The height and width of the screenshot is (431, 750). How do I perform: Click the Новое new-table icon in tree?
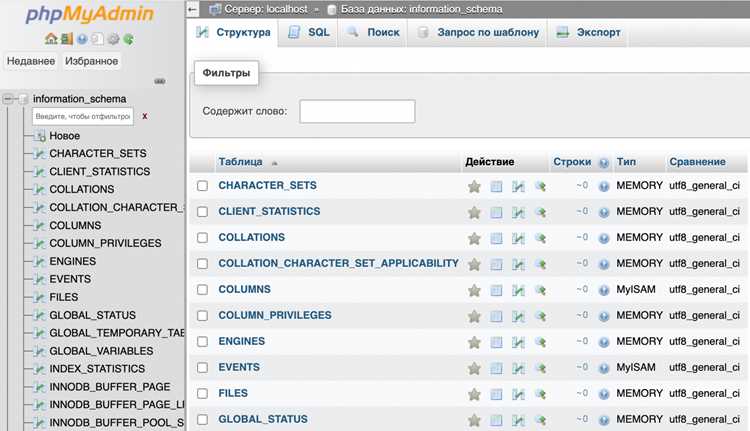(x=40, y=136)
